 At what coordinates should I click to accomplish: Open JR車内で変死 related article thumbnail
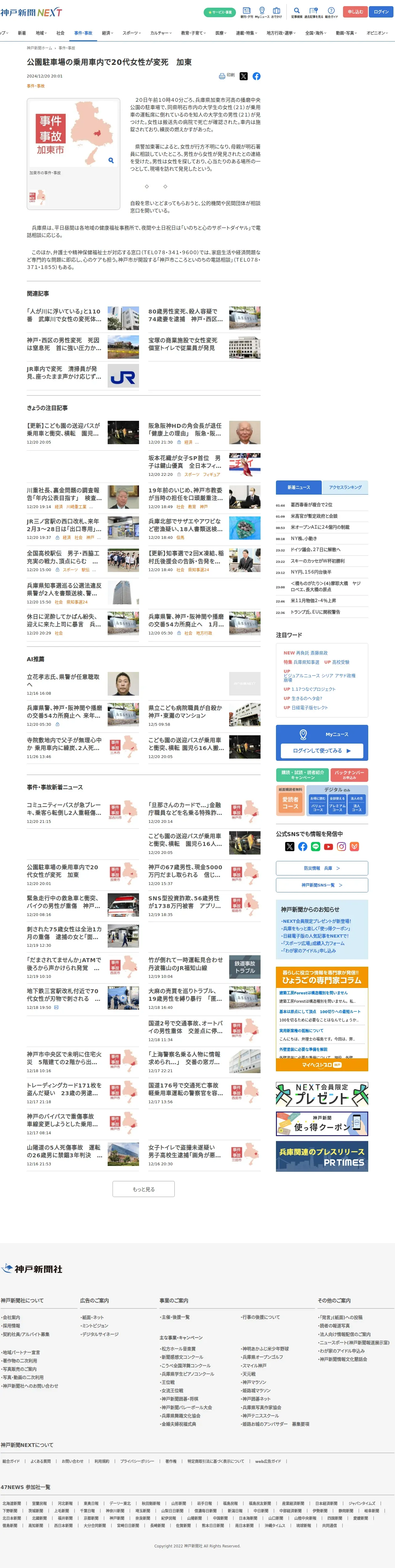[123, 376]
